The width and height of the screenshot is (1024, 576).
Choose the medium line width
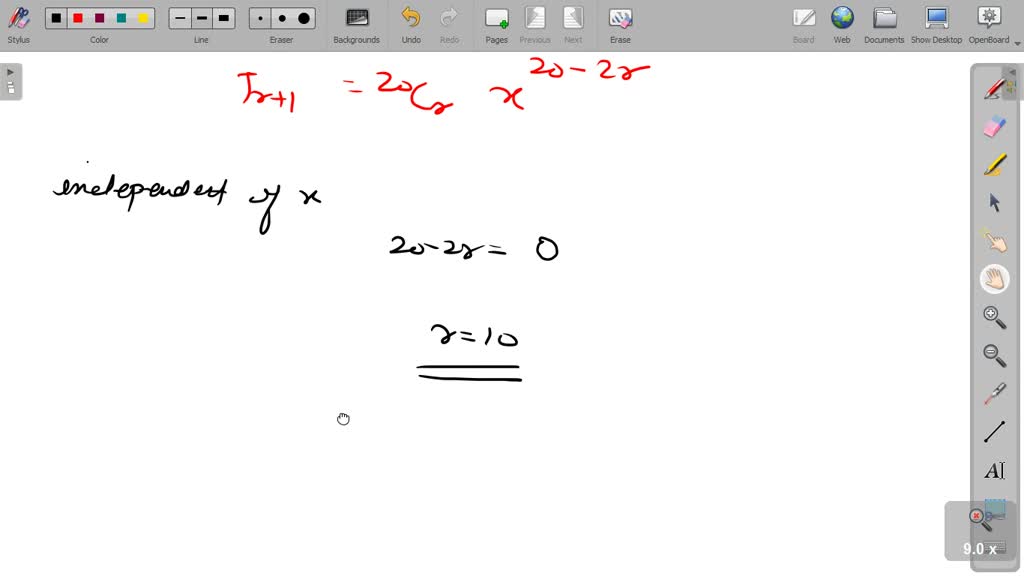(202, 18)
